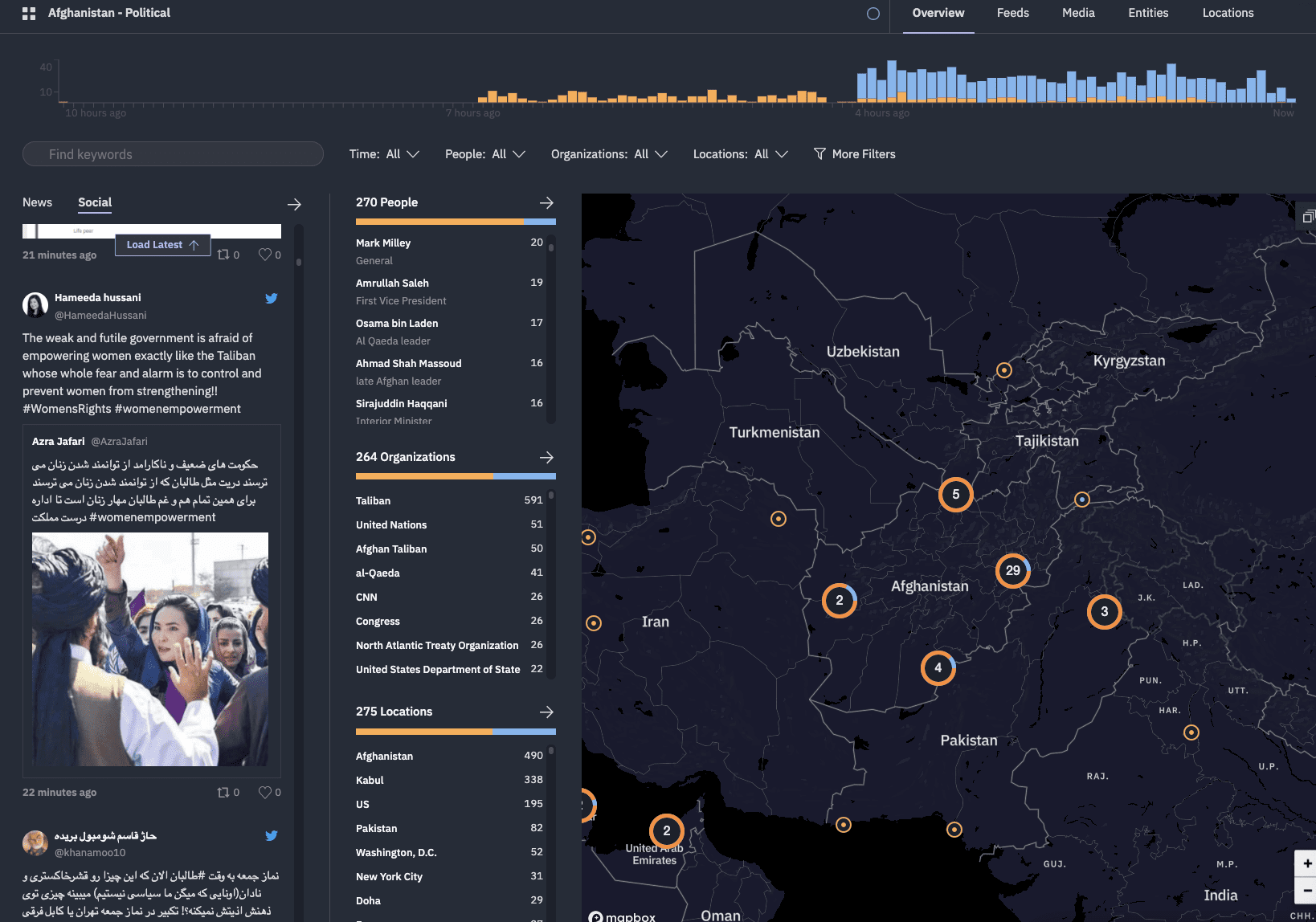The image size is (1316, 922).
Task: Open the Entities tab
Action: coord(1148,14)
